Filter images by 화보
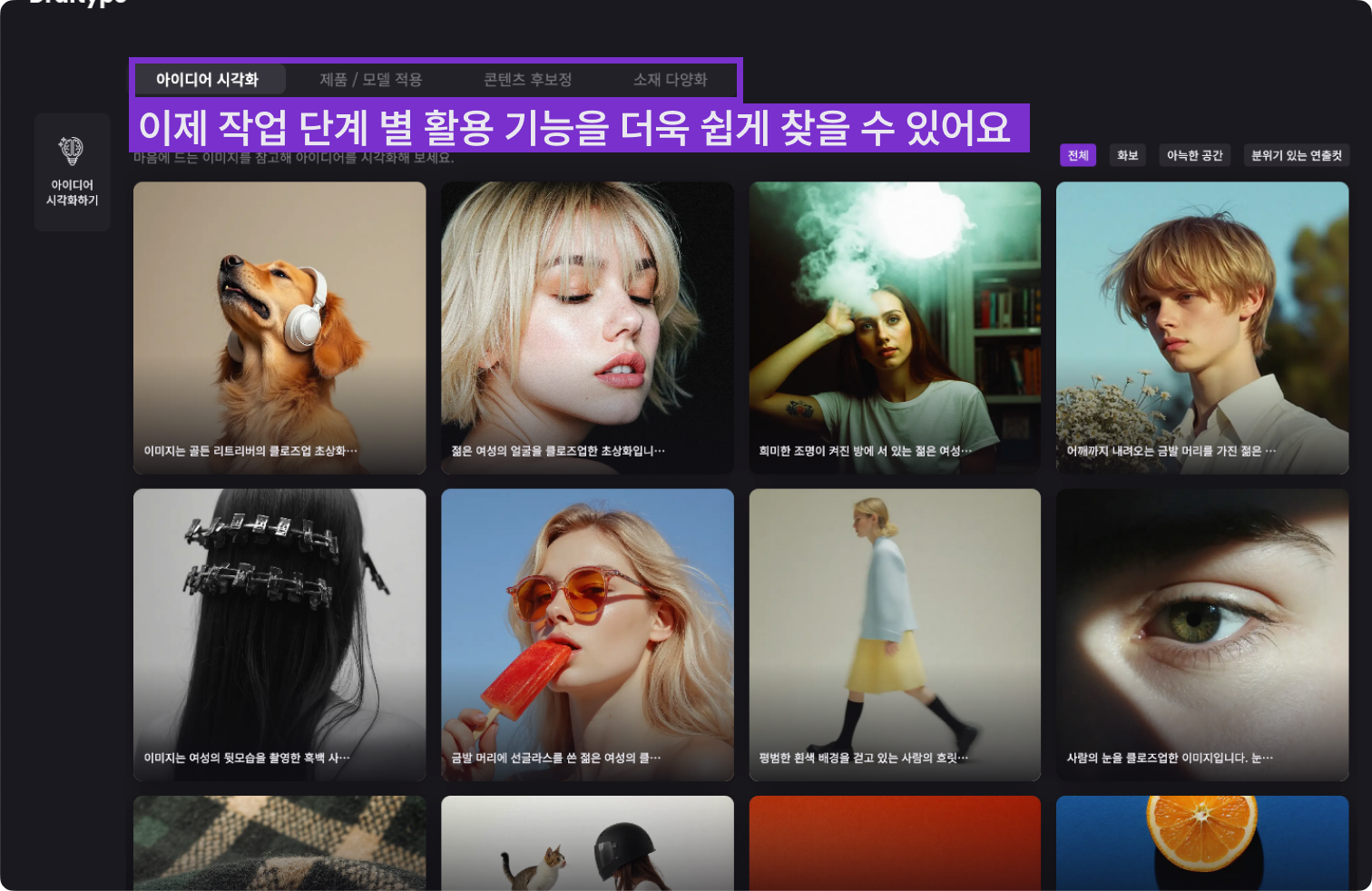Image resolution: width=1372 pixels, height=891 pixels. (x=1128, y=155)
